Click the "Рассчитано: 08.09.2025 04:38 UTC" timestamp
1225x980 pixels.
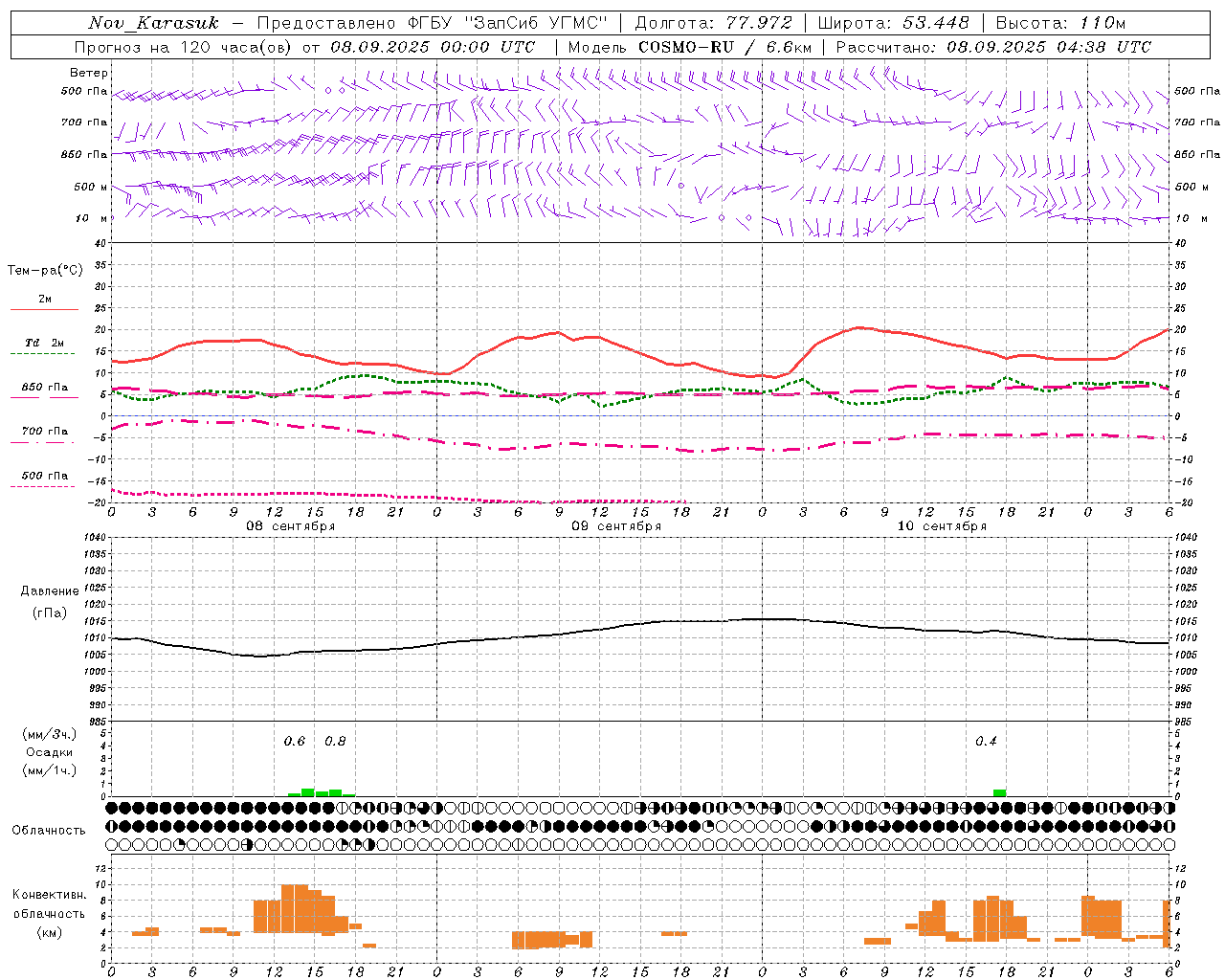point(993,47)
